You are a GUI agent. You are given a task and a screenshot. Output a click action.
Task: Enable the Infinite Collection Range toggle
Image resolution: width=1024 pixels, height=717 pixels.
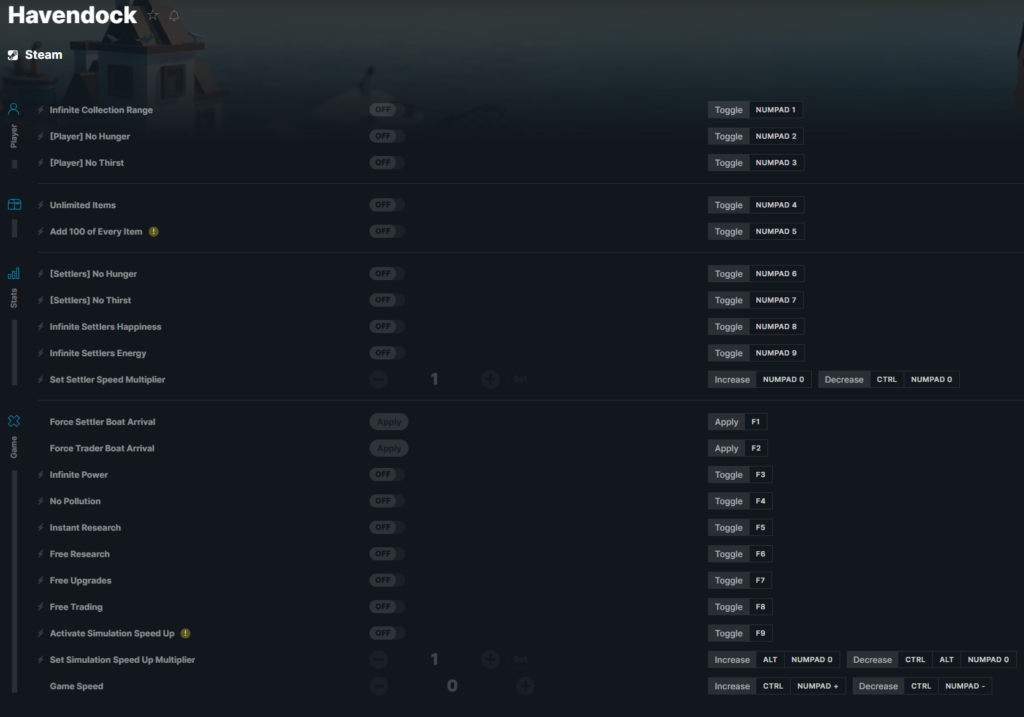pos(387,110)
